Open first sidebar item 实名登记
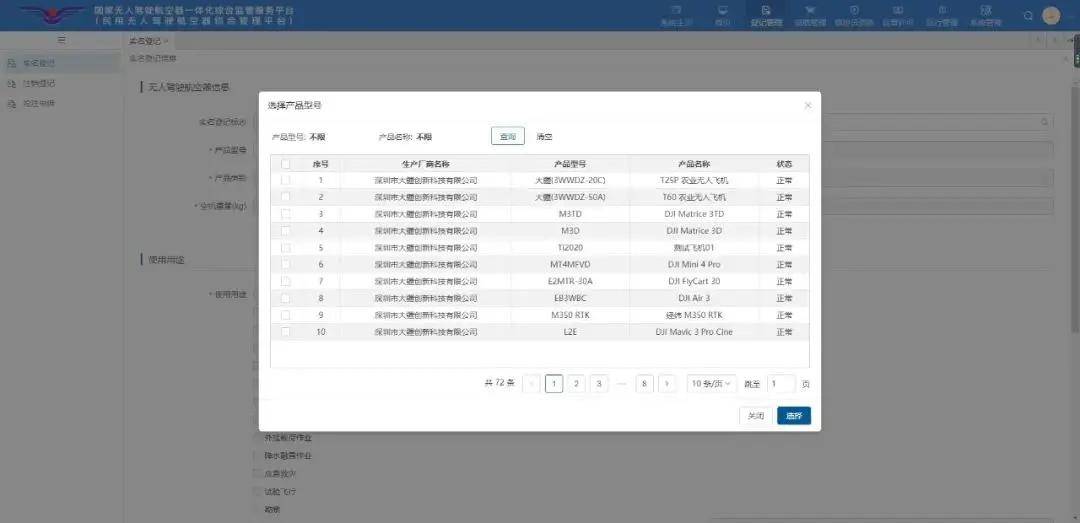Screen dimensions: 1080x523 (61, 63)
